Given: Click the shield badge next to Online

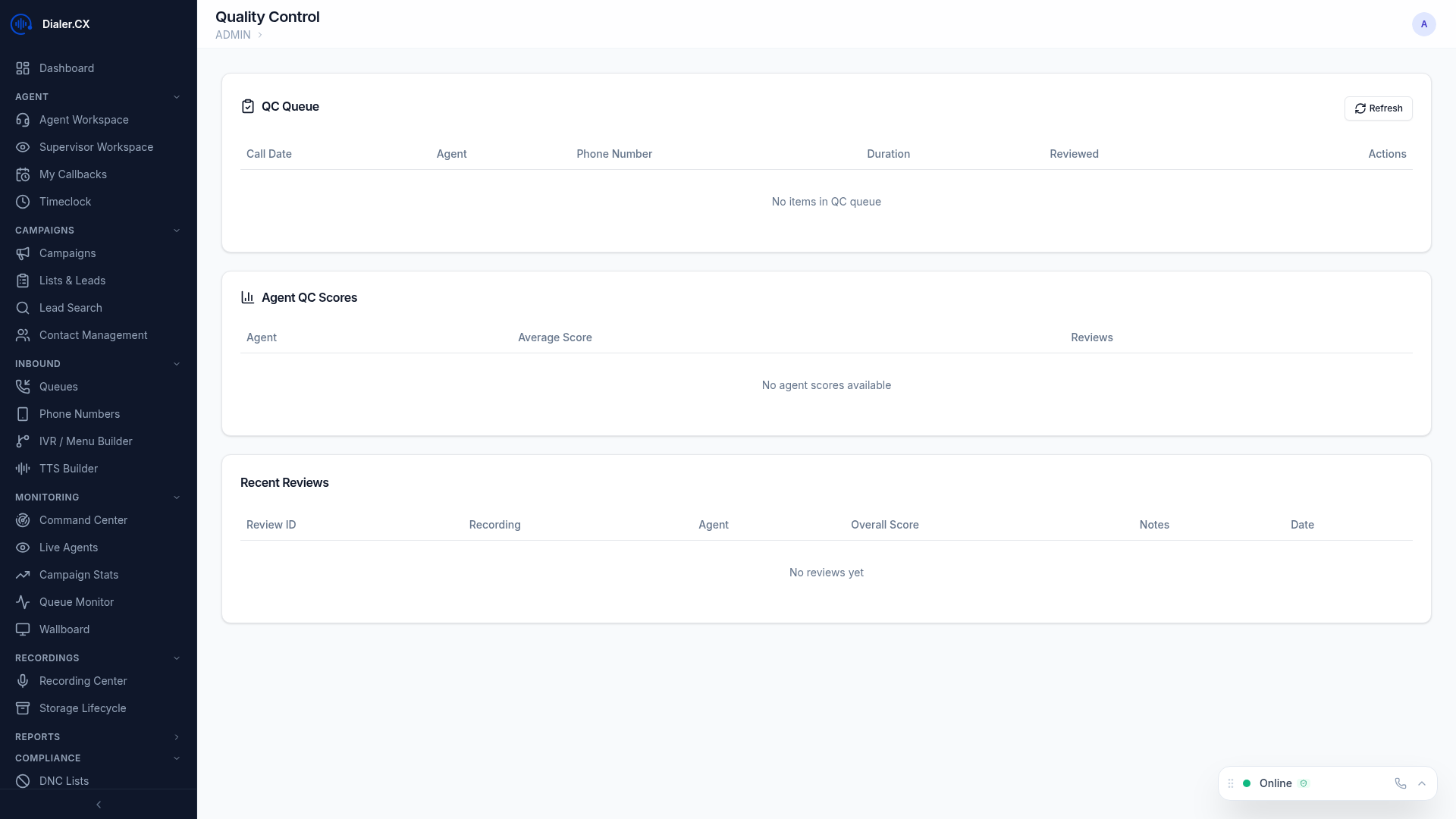Looking at the screenshot, I should click(1304, 783).
